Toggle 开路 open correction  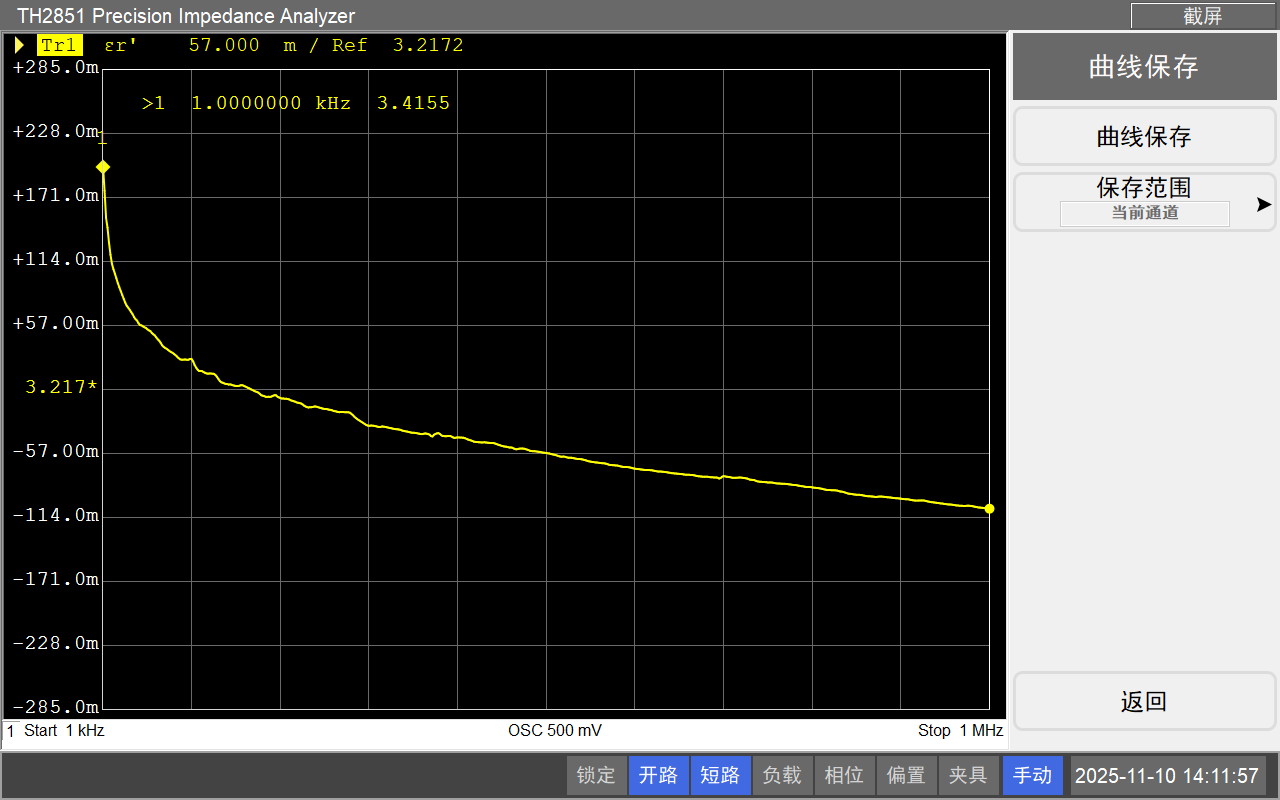[x=658, y=775]
